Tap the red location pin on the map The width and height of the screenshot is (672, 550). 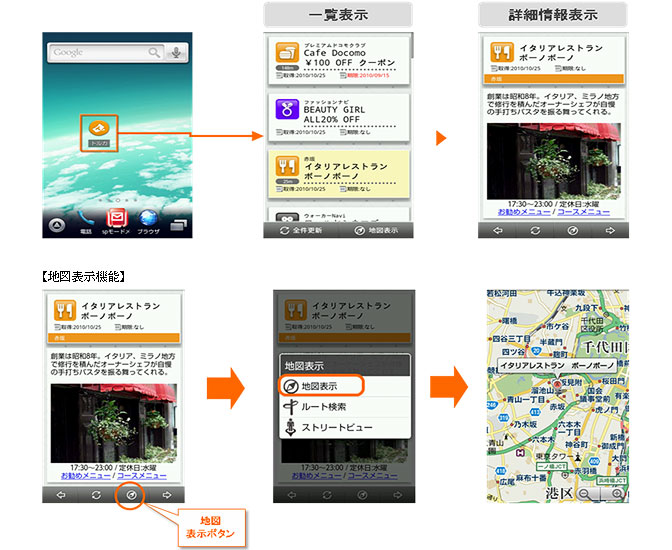[557, 385]
